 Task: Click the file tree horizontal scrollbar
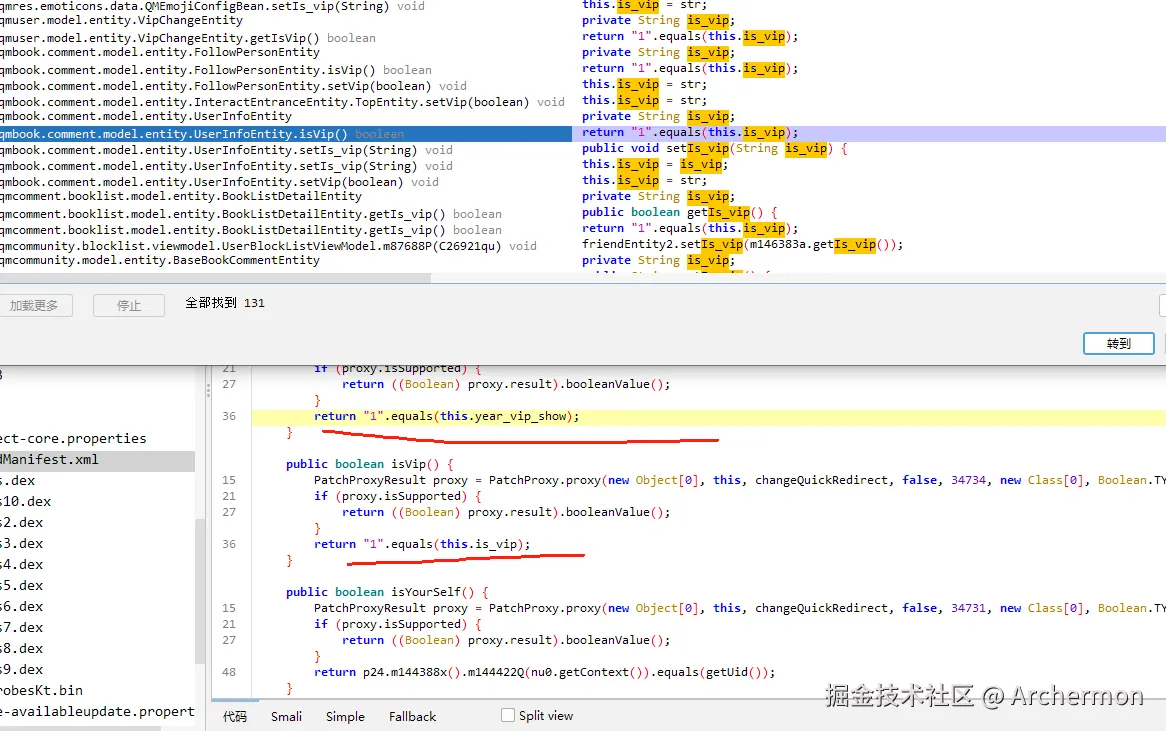[80, 727]
